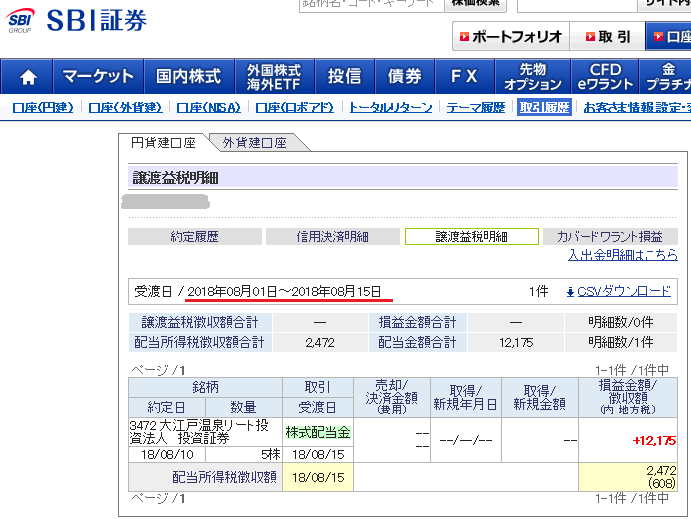This screenshot has width=691, height=519.
Task: Select the outlined 譲渡益税明細 tab button
Action: 472,237
